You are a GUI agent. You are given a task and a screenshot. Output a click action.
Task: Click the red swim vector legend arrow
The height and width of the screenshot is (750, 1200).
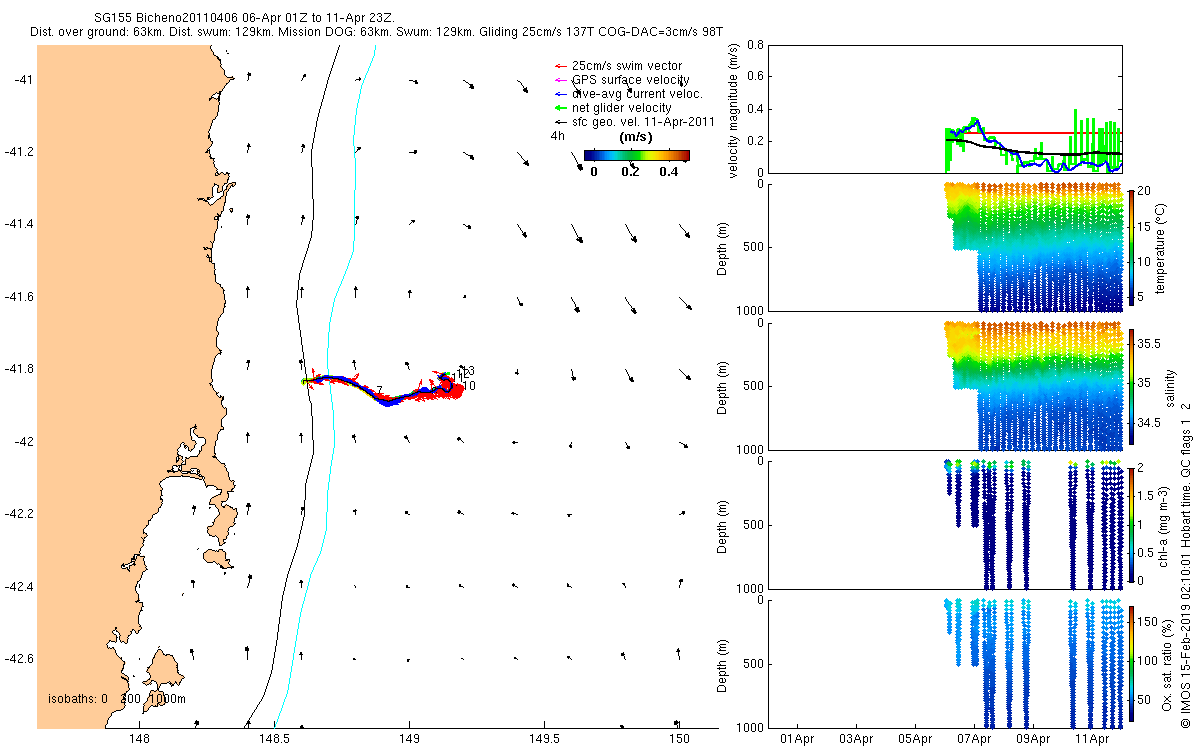pyautogui.click(x=560, y=66)
